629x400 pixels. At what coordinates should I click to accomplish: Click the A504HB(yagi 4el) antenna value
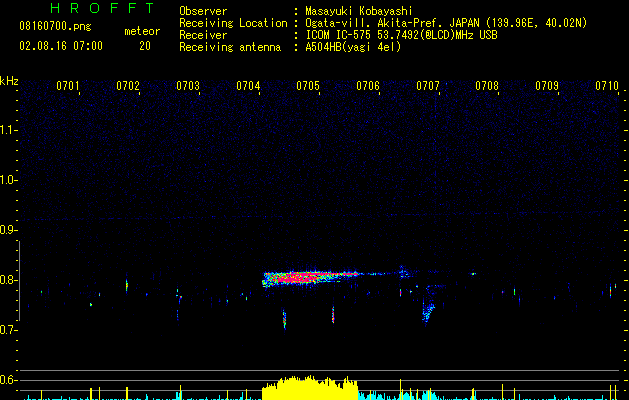[x=353, y=47]
